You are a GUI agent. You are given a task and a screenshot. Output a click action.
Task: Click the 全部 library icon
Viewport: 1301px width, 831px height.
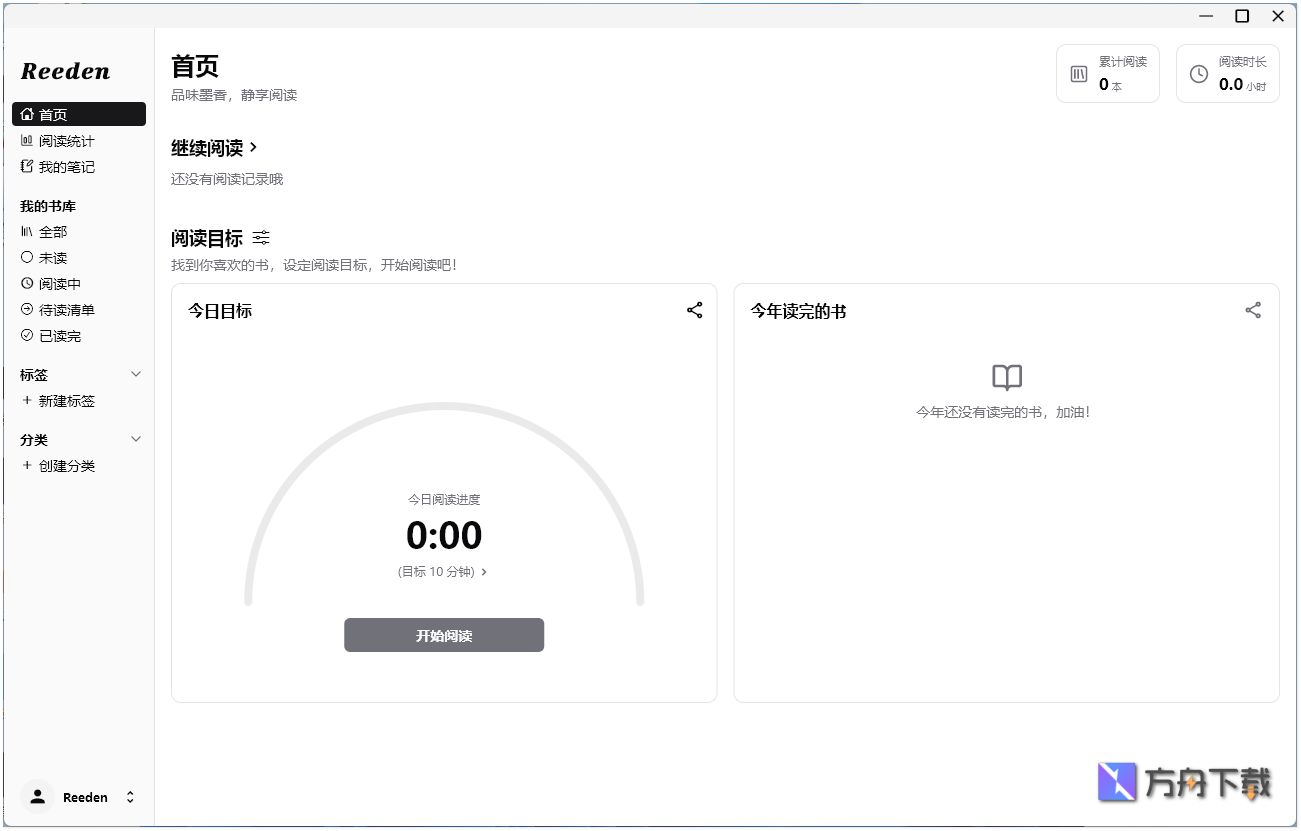click(x=28, y=231)
